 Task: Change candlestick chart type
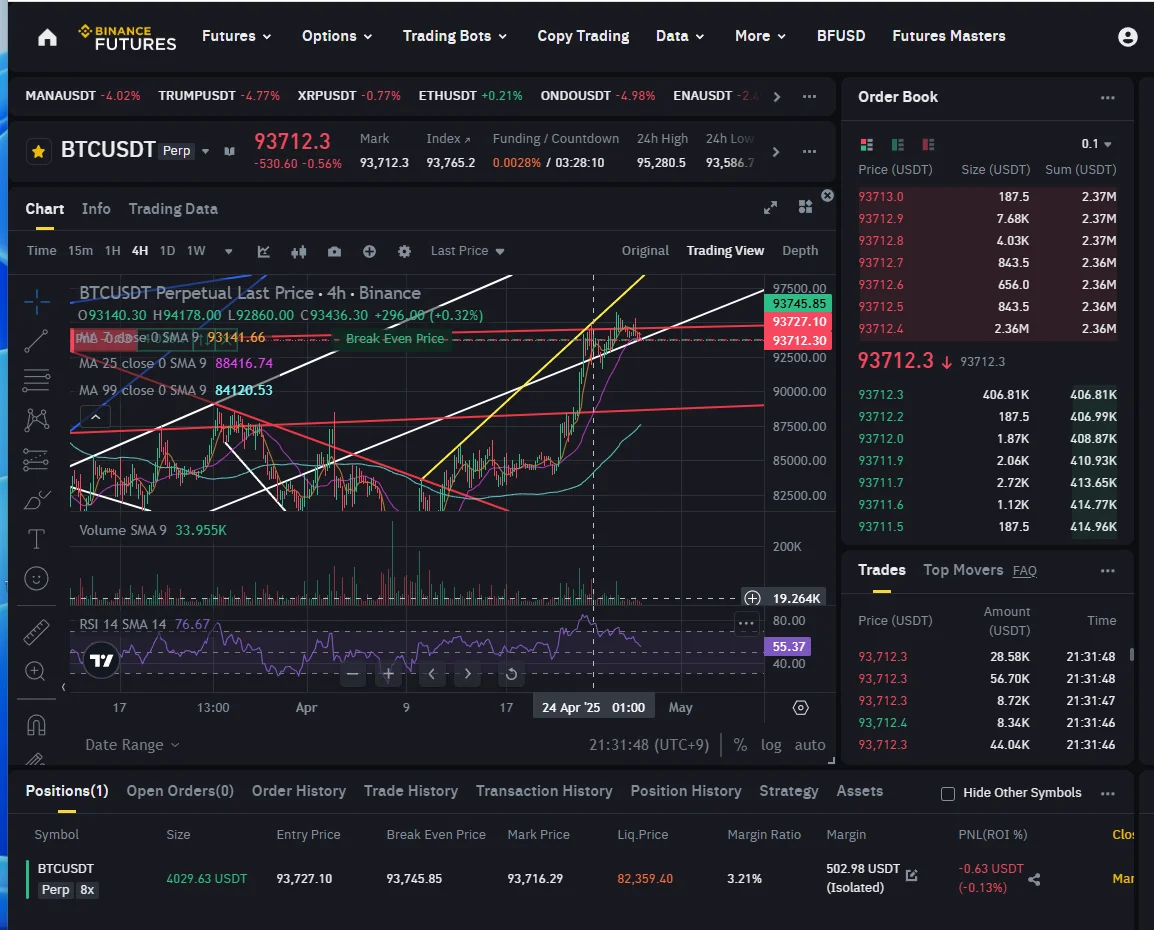(x=298, y=252)
